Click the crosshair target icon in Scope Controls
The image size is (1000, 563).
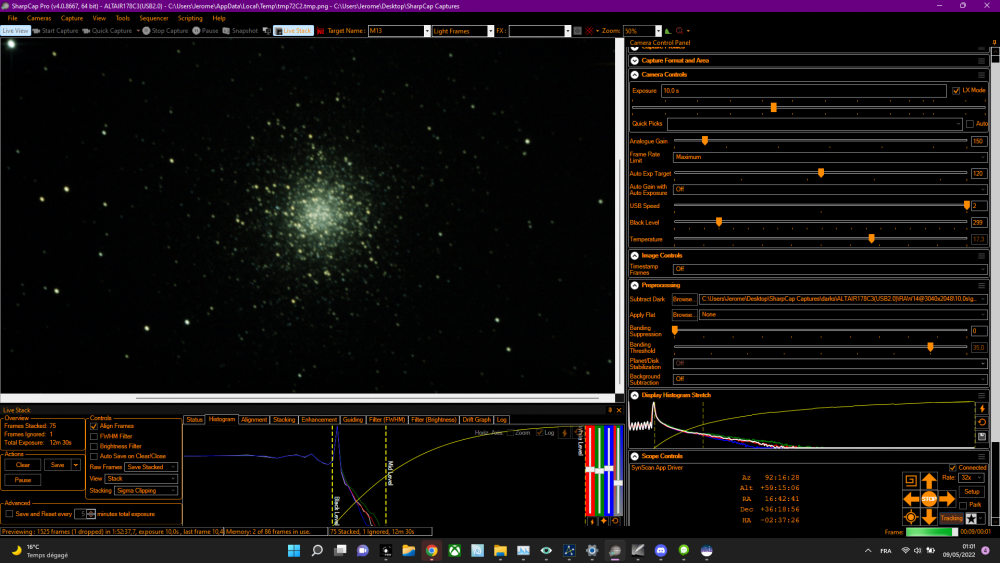pos(911,517)
